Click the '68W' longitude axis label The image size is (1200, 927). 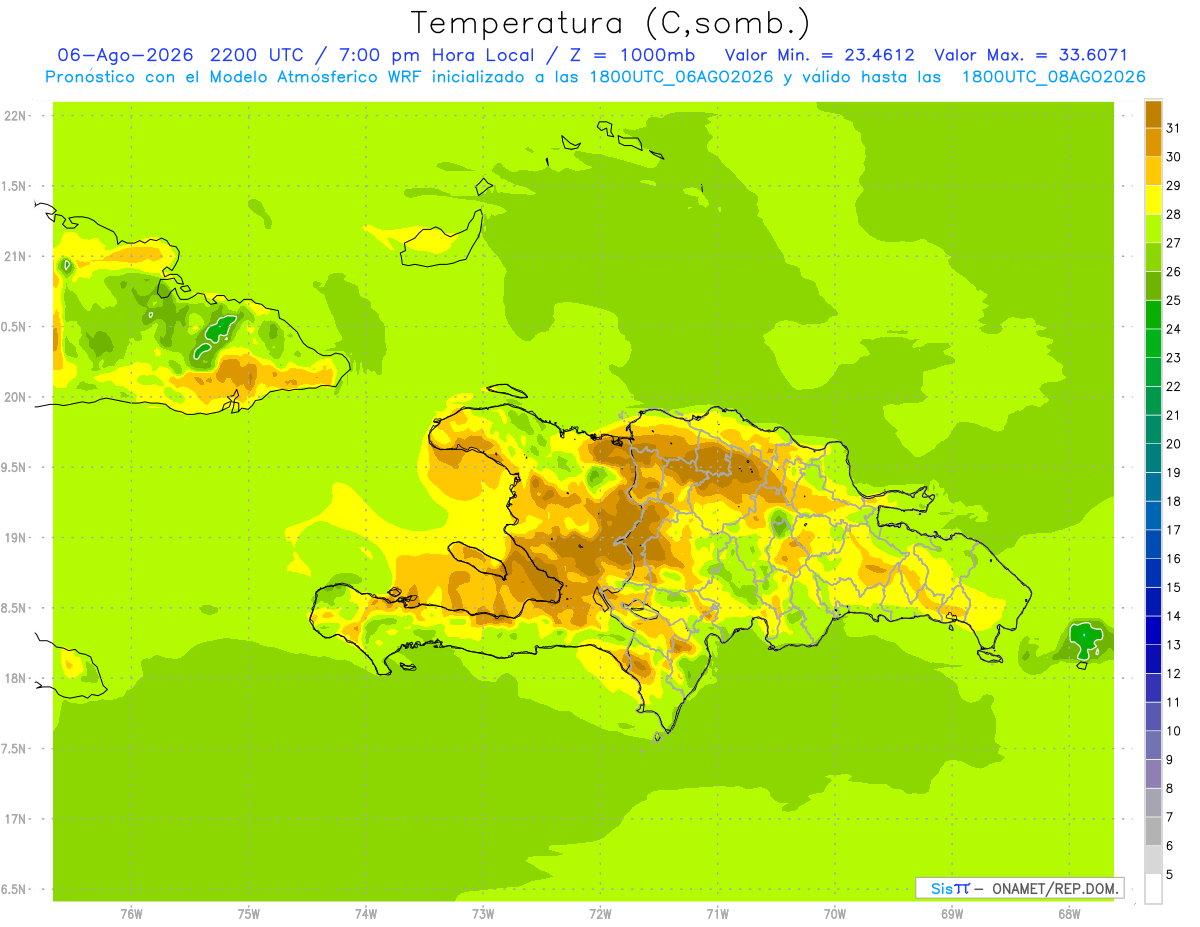pyautogui.click(x=1069, y=914)
